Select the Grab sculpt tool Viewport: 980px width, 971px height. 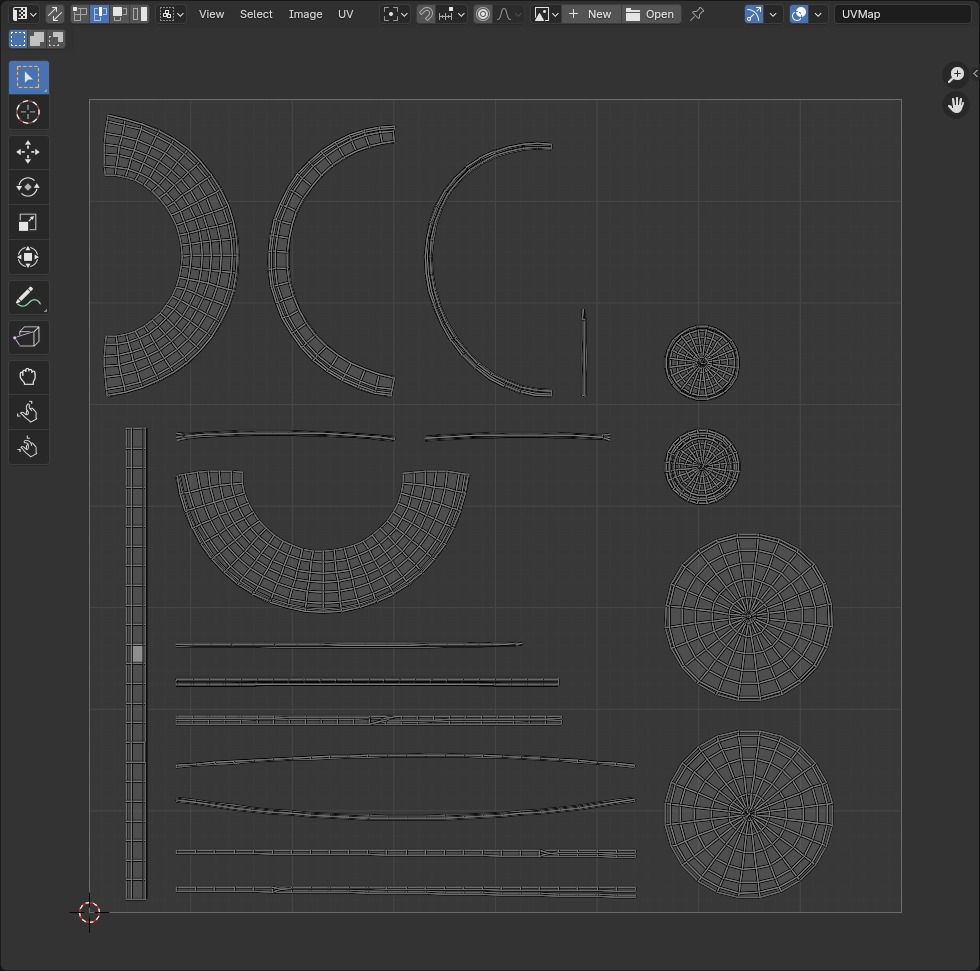tap(28, 377)
